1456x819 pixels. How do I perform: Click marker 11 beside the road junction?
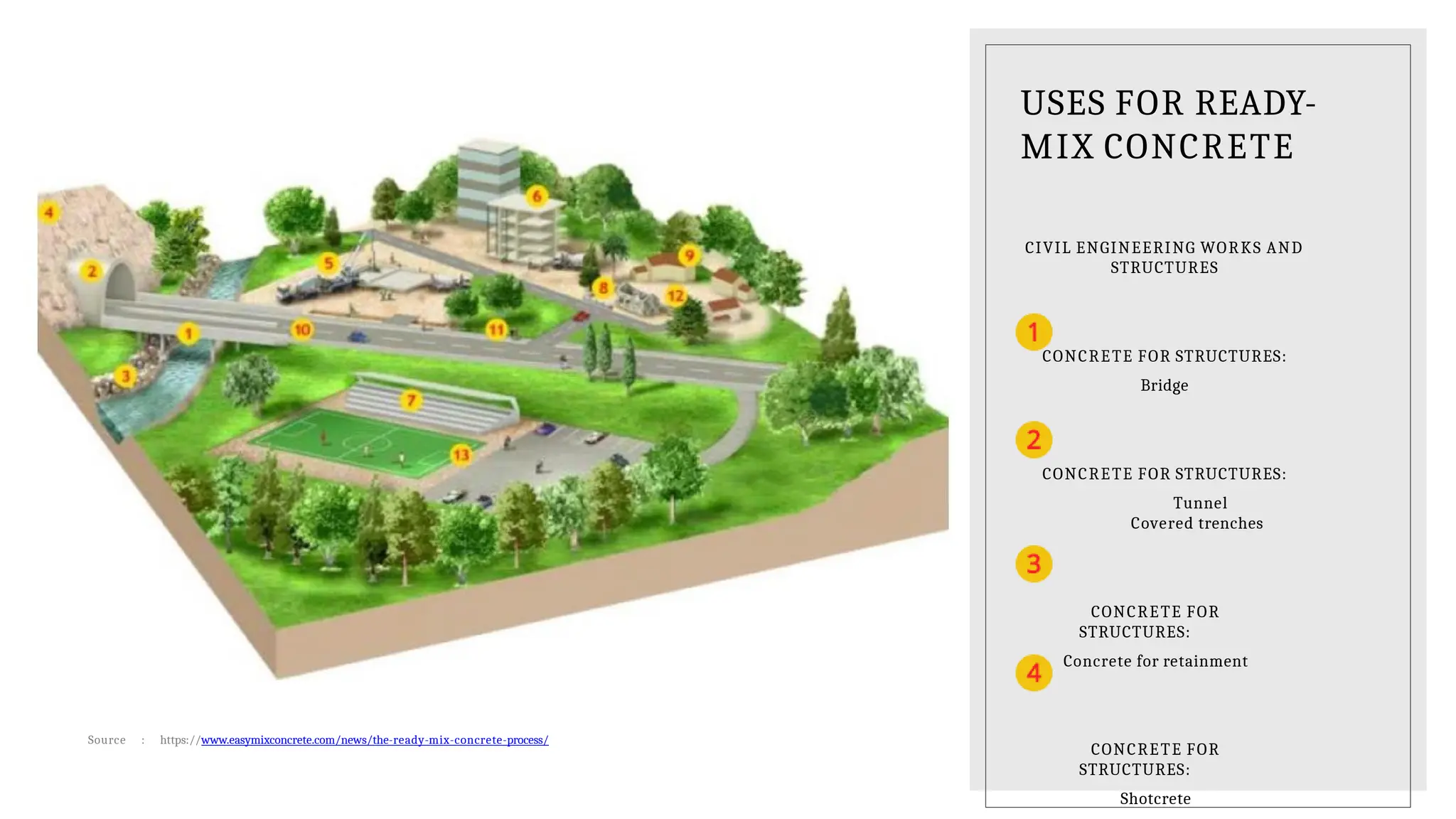pyautogui.click(x=496, y=330)
